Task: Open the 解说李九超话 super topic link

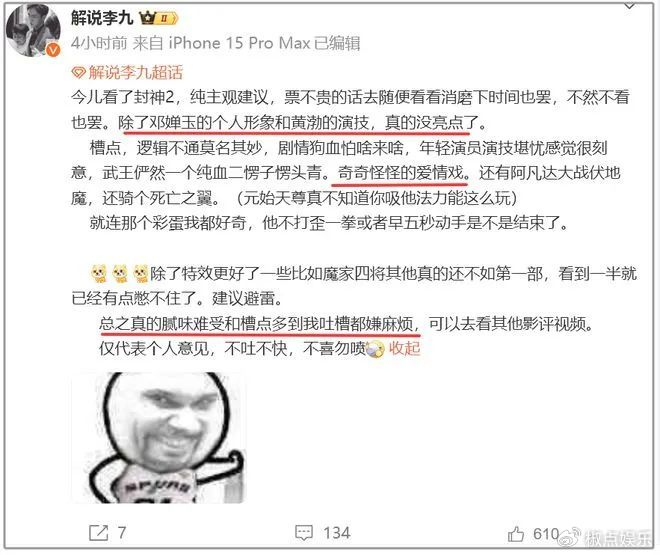Action: [136, 73]
